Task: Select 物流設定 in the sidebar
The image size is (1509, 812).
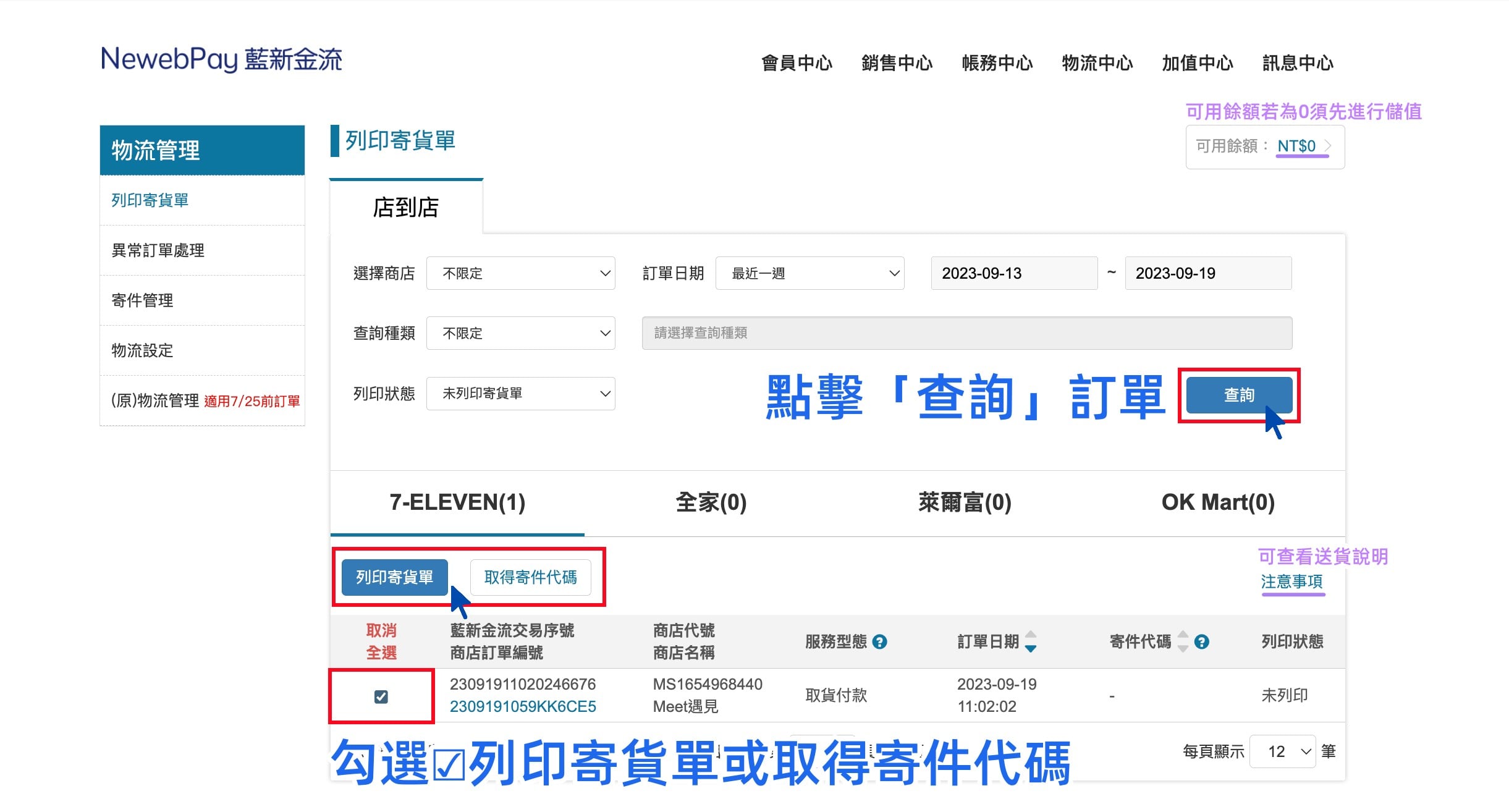Action: pyautogui.click(x=203, y=350)
